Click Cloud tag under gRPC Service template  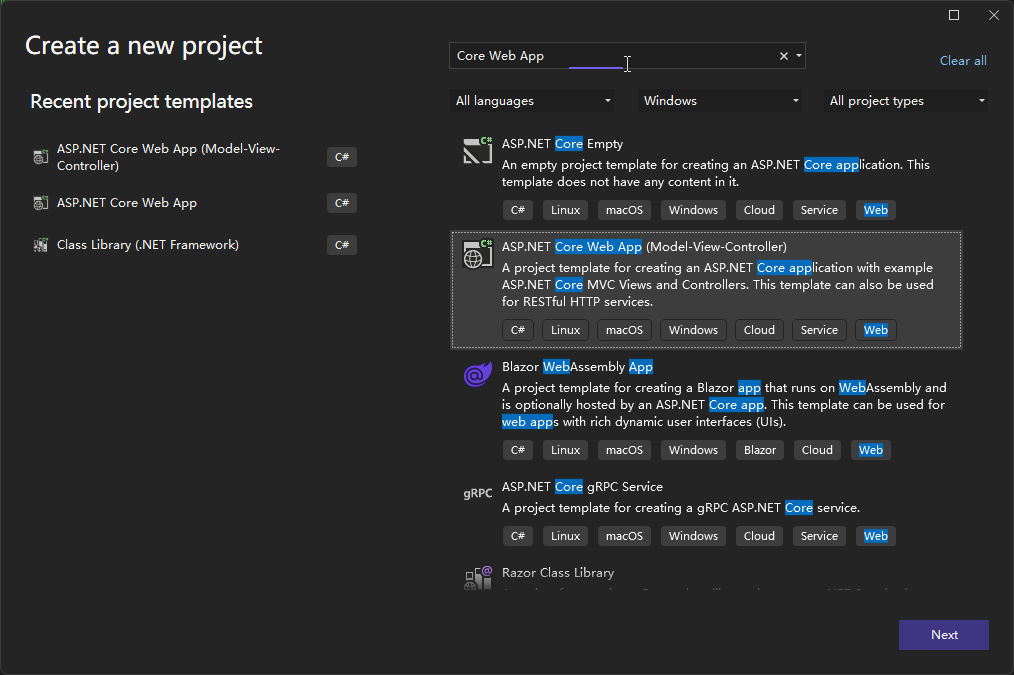pos(759,536)
